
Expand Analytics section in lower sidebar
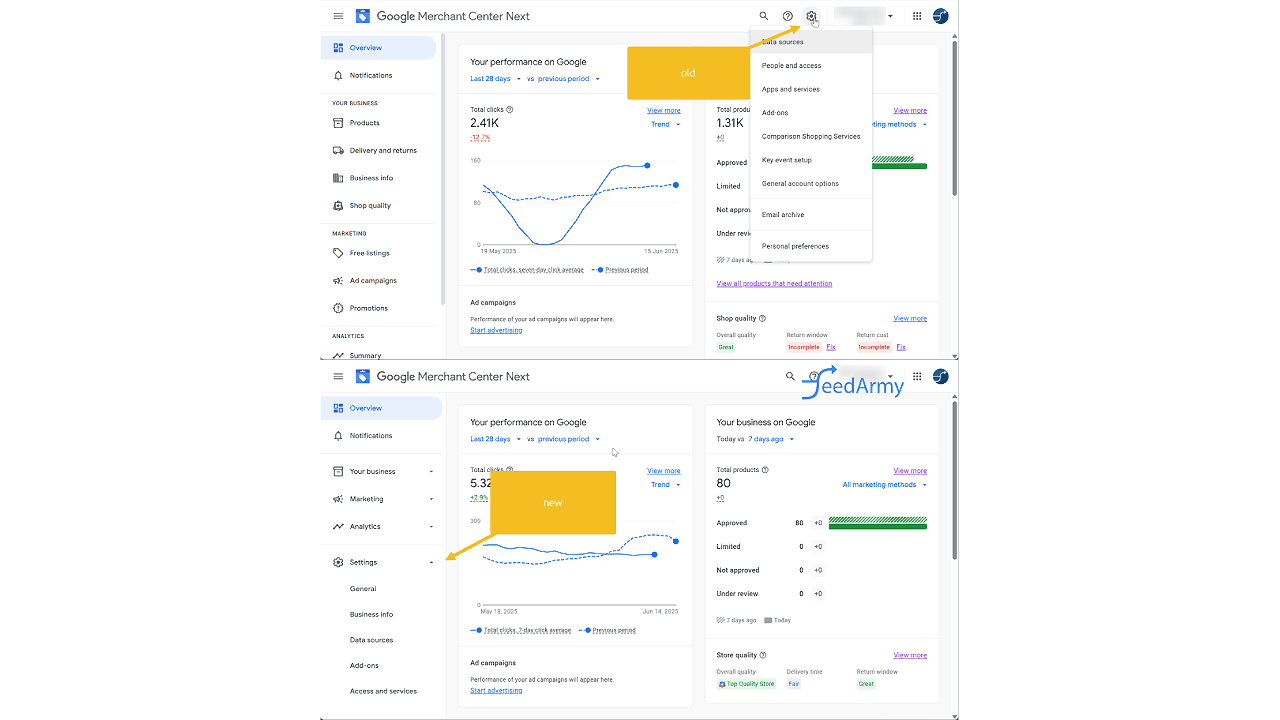coord(381,526)
